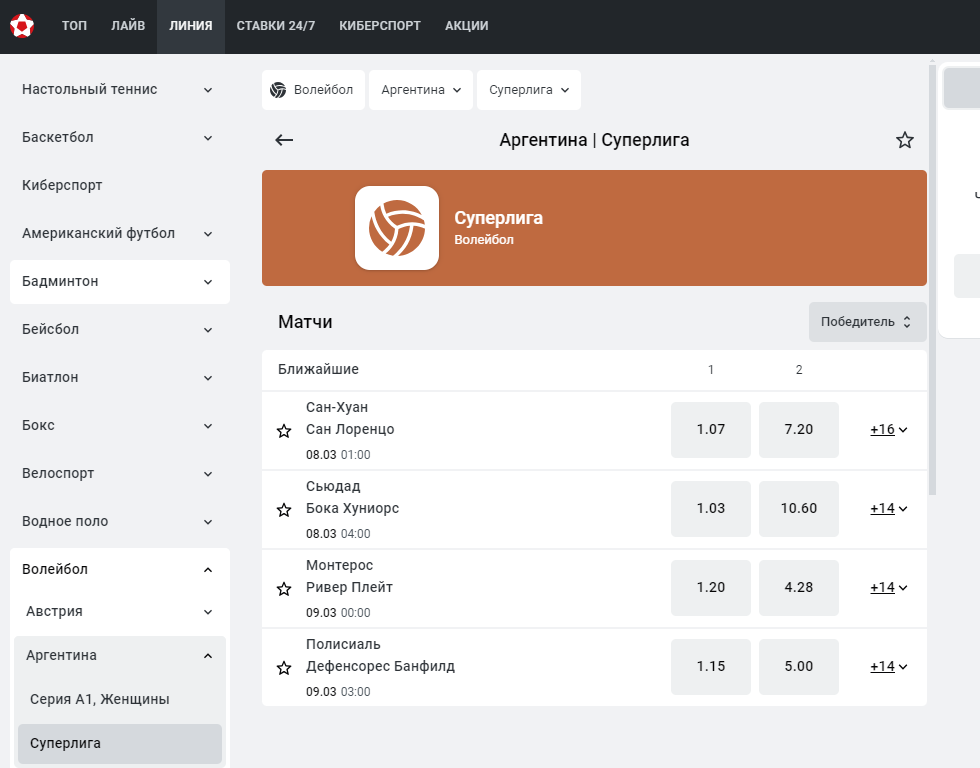This screenshot has width=980, height=768.
Task: Open the Сан-Хуан team name match link
Action: (x=337, y=407)
